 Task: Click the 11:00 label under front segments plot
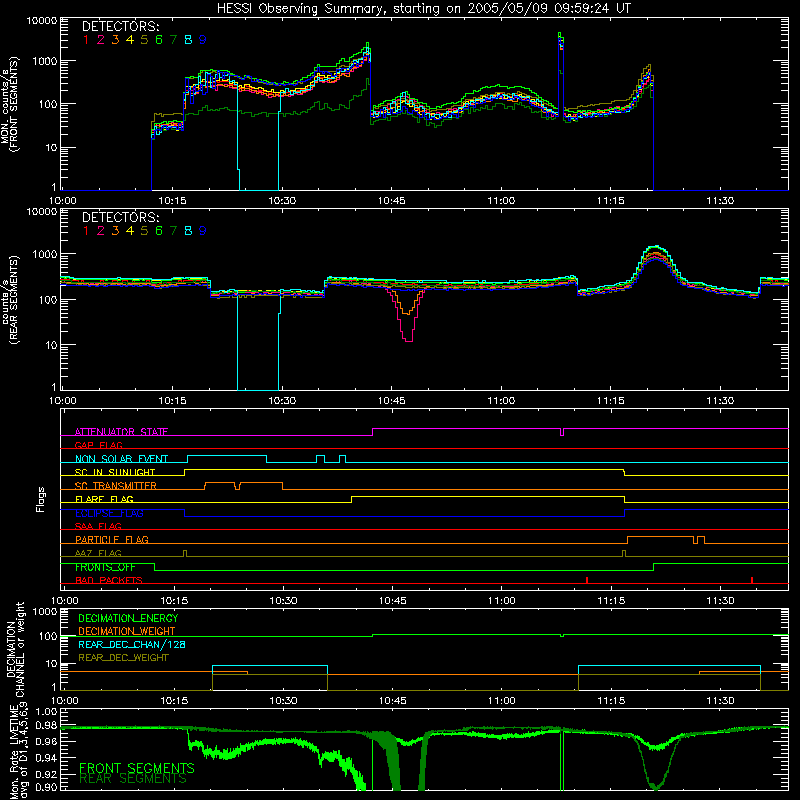coord(501,201)
